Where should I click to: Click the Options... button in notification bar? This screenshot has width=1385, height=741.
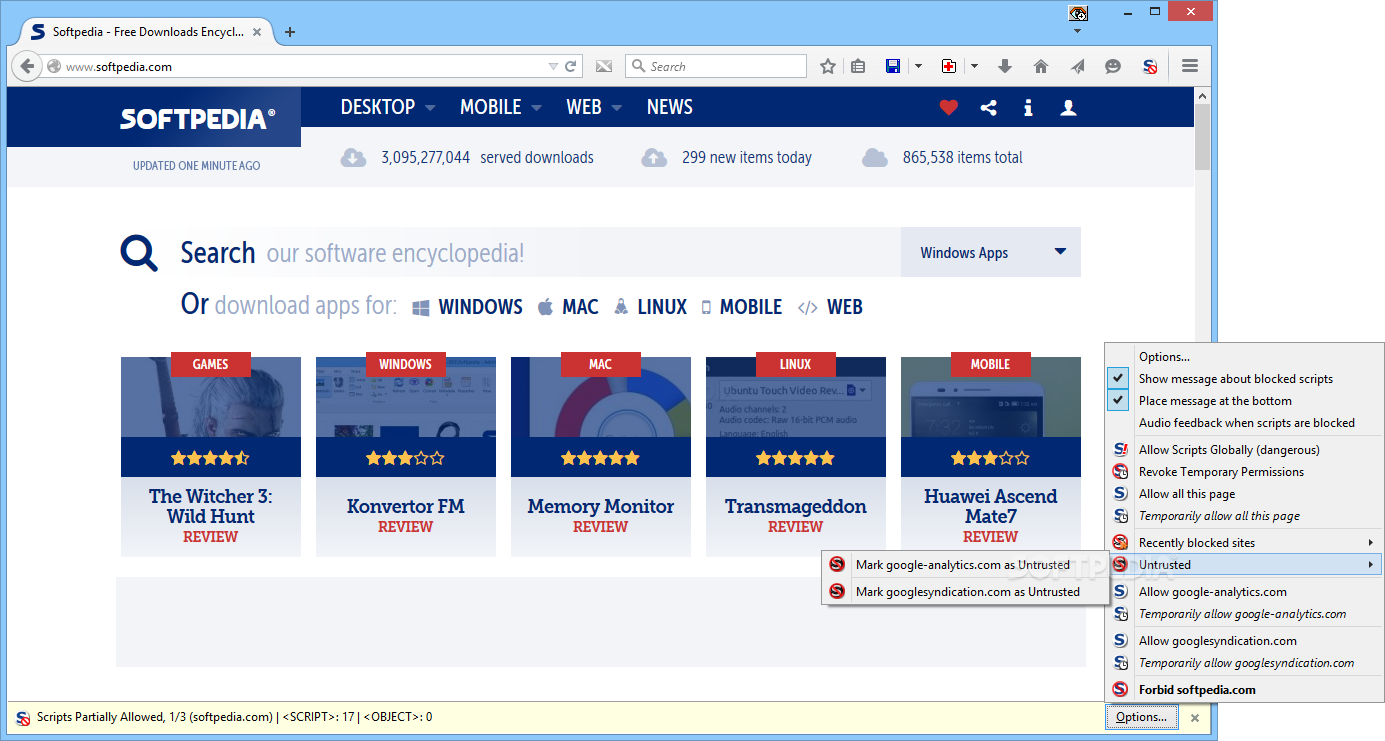pos(1141,717)
